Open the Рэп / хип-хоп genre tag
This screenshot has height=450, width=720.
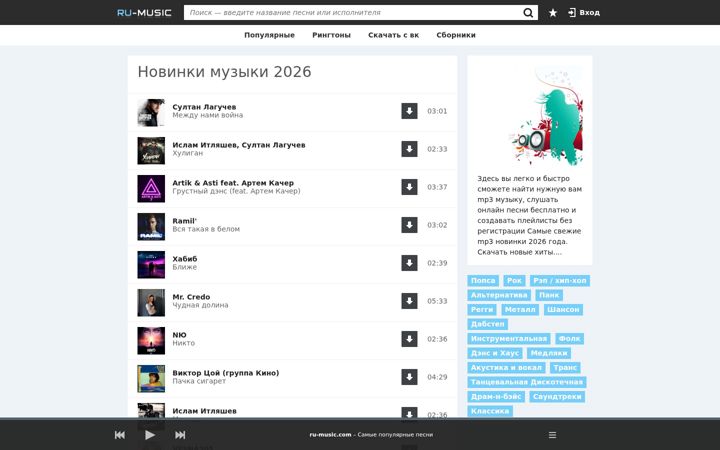click(560, 281)
